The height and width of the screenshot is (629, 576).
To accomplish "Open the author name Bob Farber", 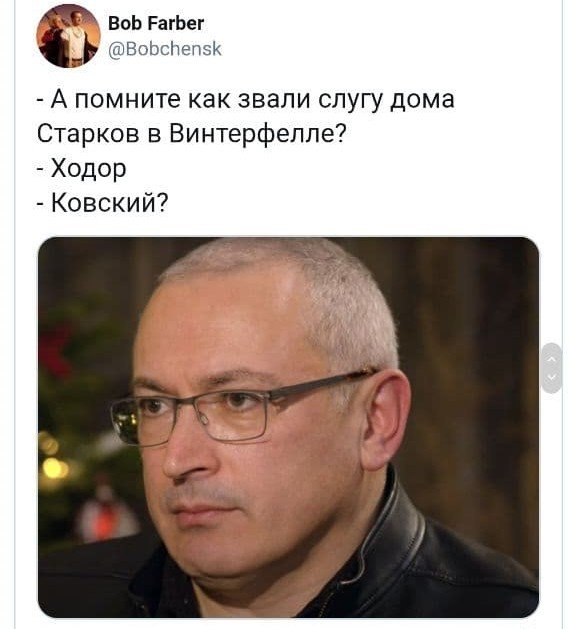I will [x=156, y=23].
